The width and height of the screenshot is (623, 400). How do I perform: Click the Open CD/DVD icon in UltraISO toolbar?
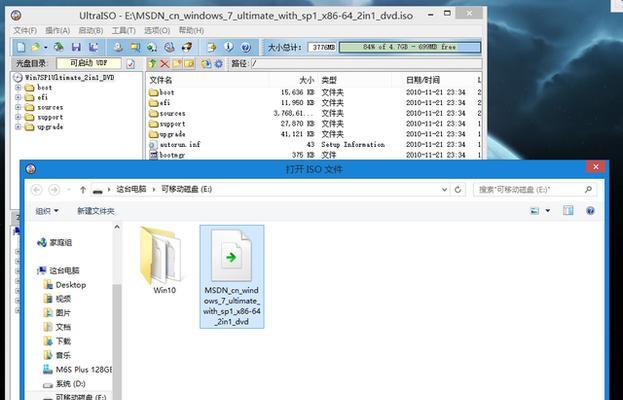59,47
